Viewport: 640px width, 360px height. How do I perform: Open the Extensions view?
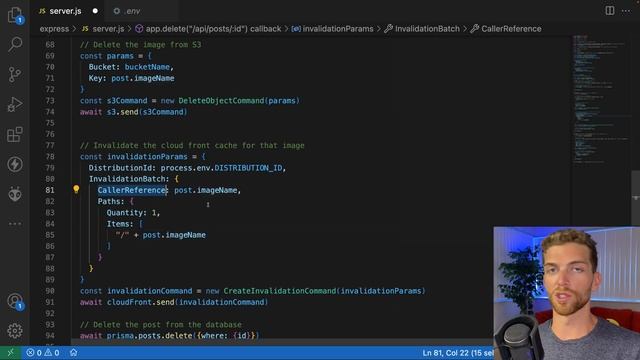coord(15,134)
